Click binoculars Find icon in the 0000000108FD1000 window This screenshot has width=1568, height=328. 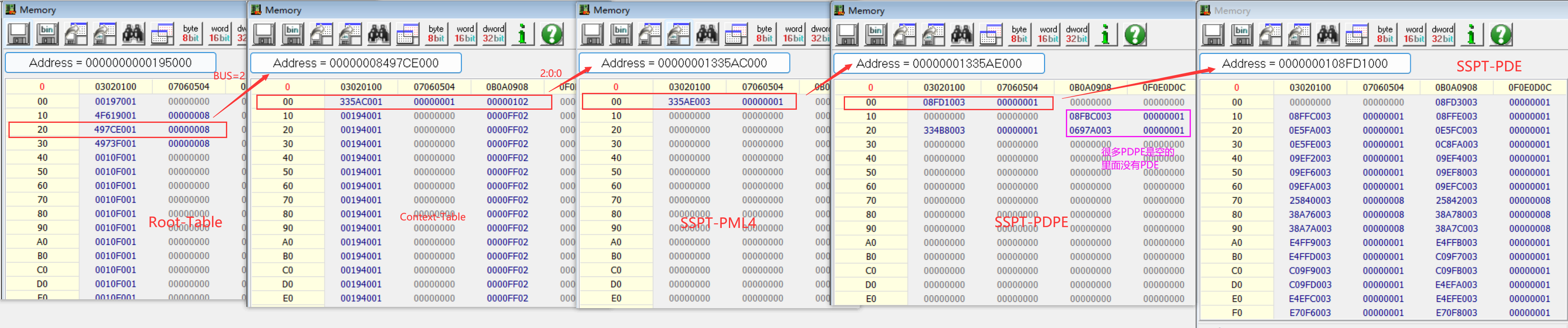[1328, 35]
